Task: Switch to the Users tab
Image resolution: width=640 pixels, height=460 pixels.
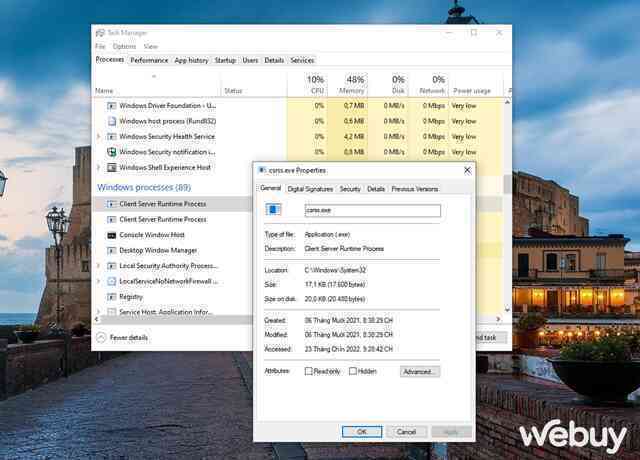Action: click(250, 60)
